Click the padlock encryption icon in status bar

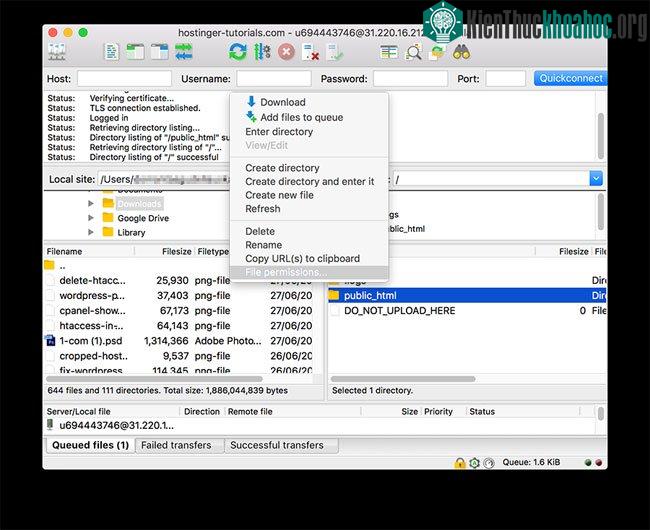(460, 463)
